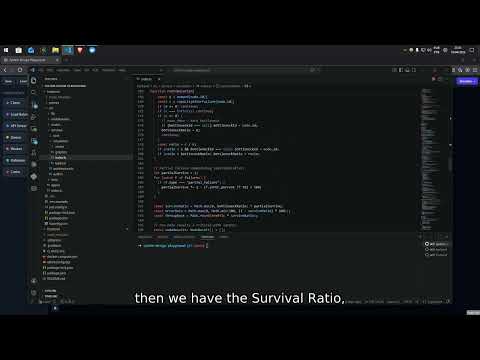Expand the Outline section in Explorer

51,291
